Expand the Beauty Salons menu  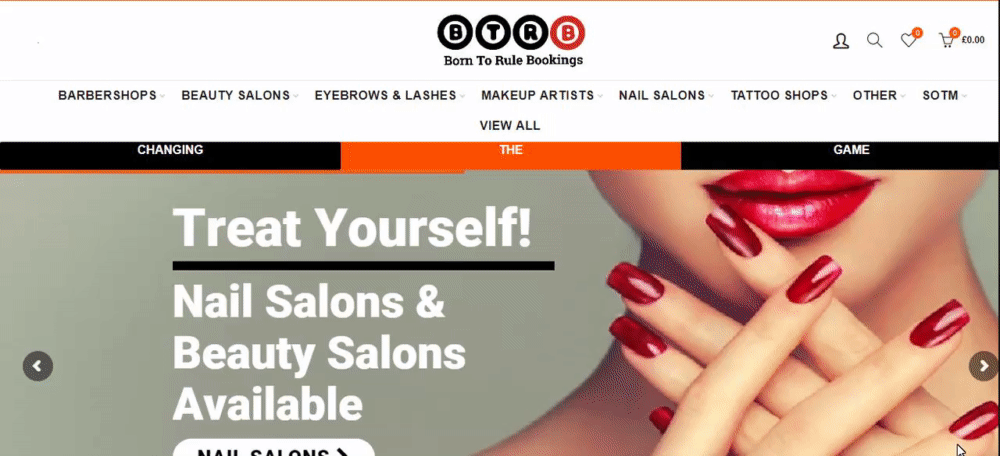click(240, 96)
